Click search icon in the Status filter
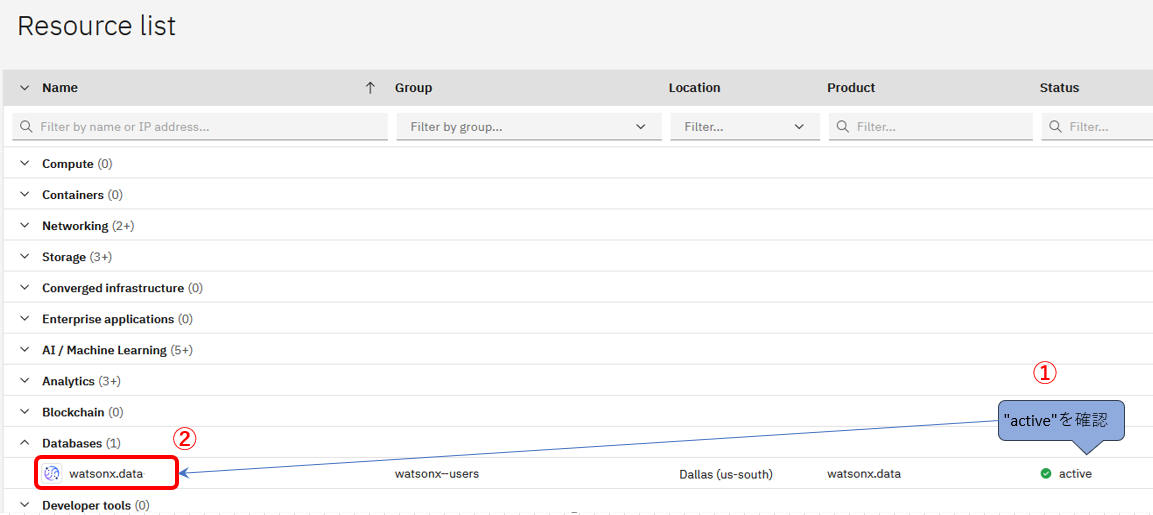The image size is (1153, 515). pyautogui.click(x=1056, y=127)
